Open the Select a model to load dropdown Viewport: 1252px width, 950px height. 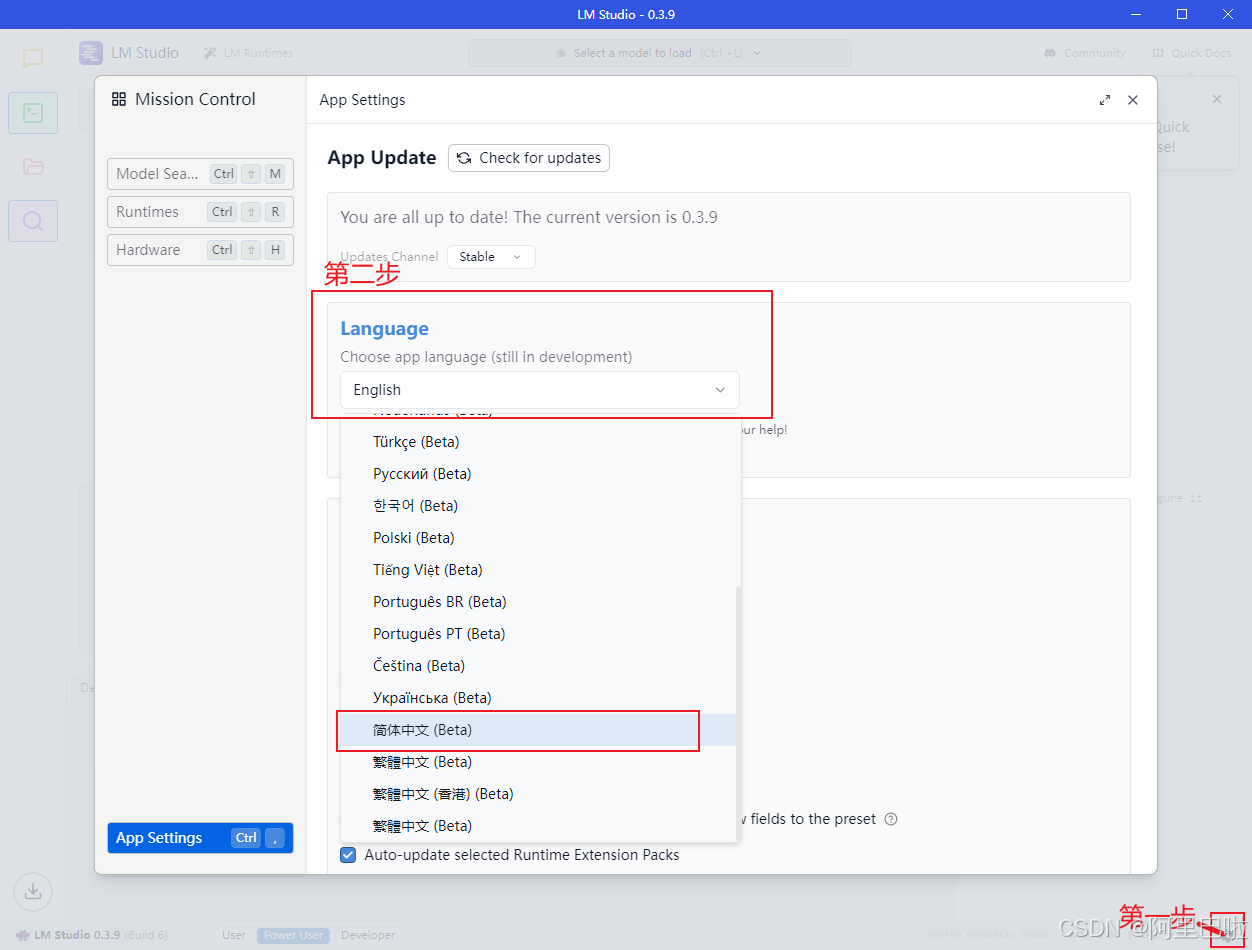click(x=660, y=53)
